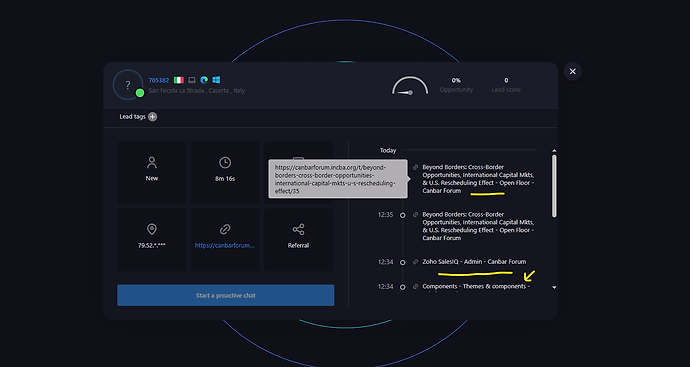
Task: Click the laptop device icon
Action: (x=192, y=80)
